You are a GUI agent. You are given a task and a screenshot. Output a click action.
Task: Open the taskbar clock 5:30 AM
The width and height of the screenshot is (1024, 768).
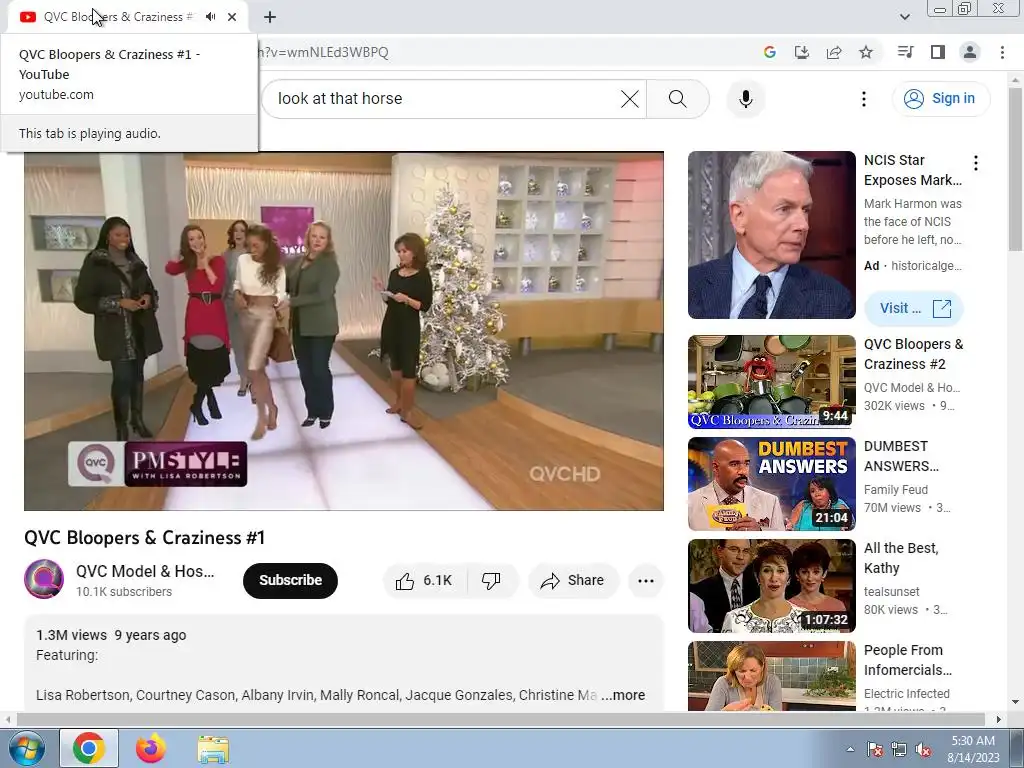click(x=973, y=749)
